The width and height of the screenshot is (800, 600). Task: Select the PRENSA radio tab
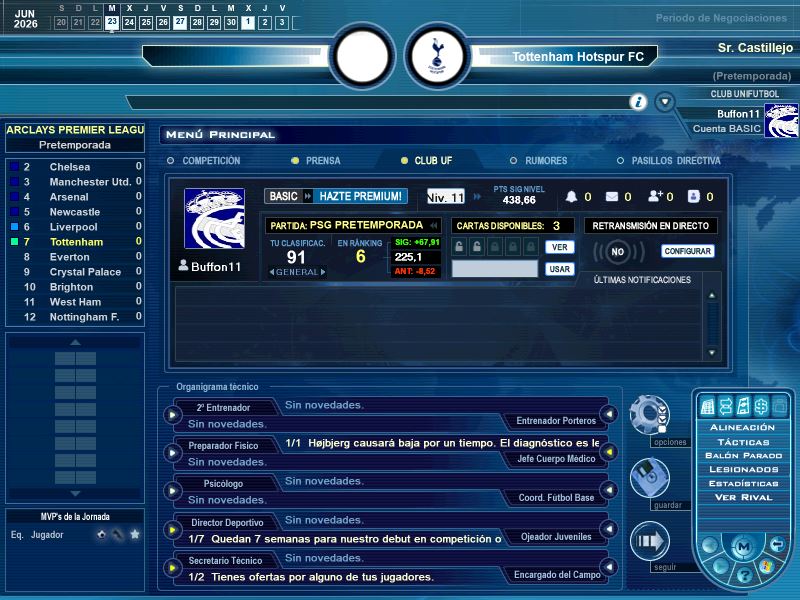pos(315,161)
